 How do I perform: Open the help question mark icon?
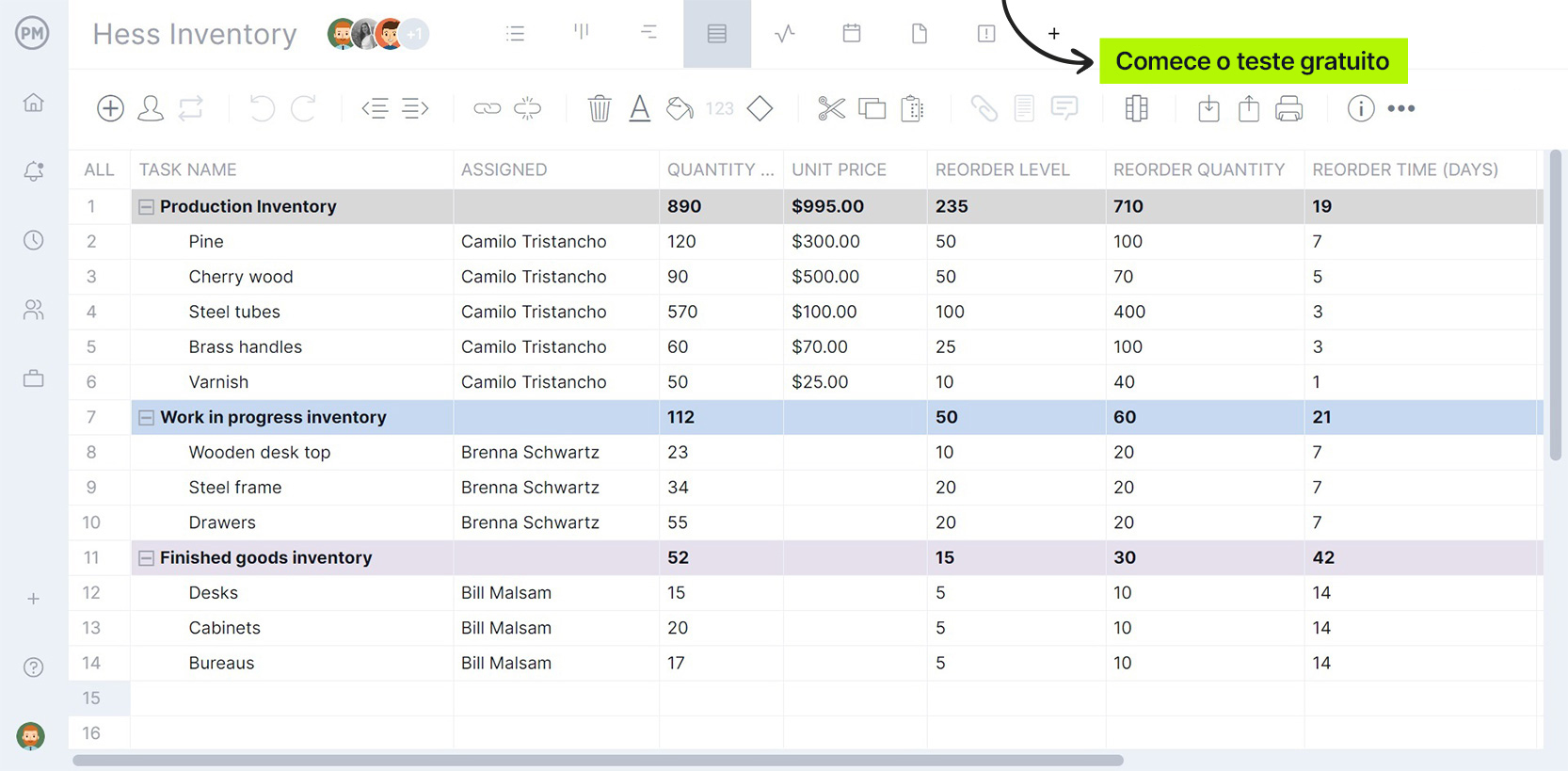point(33,667)
